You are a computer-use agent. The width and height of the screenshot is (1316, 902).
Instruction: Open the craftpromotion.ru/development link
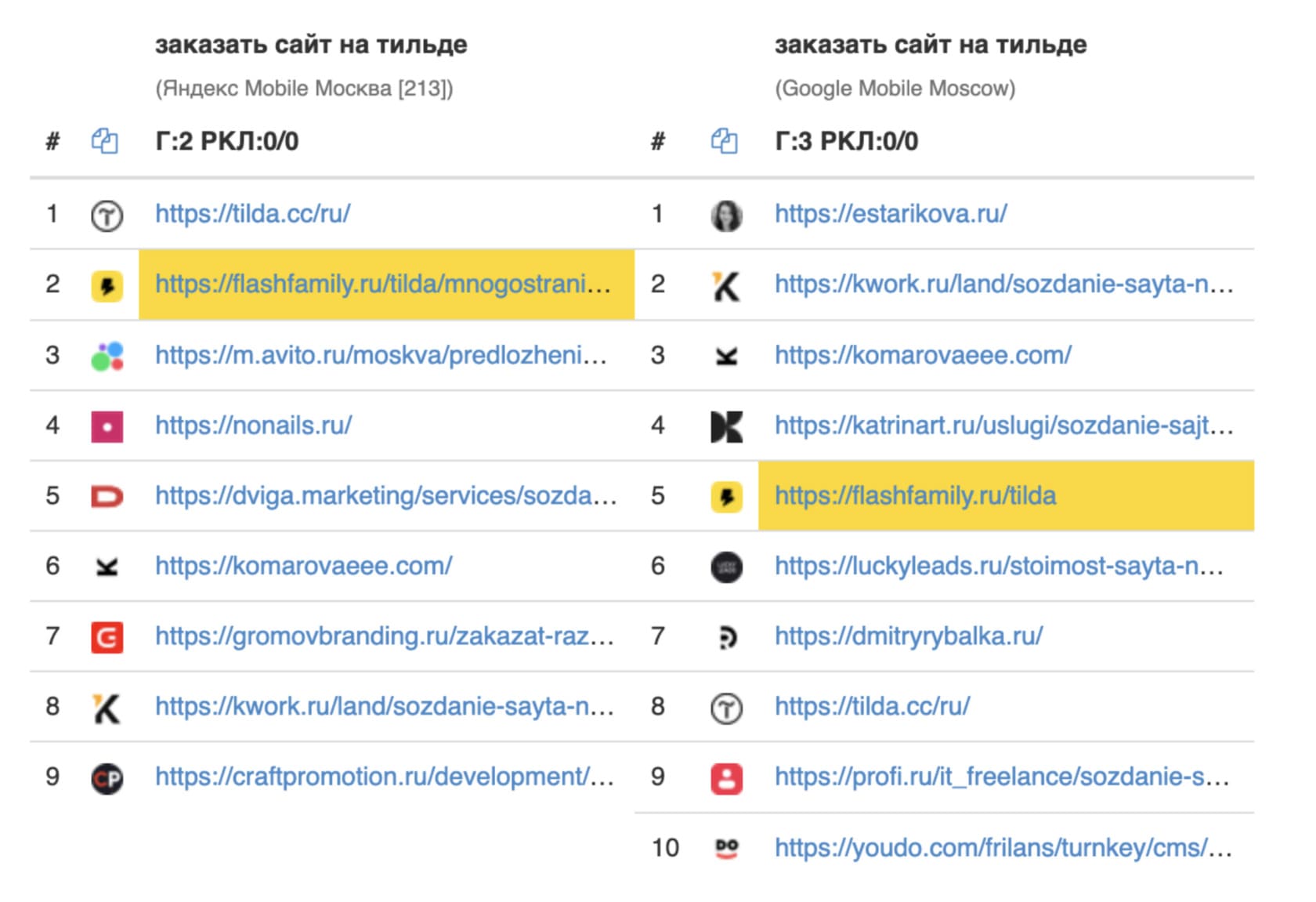(384, 777)
